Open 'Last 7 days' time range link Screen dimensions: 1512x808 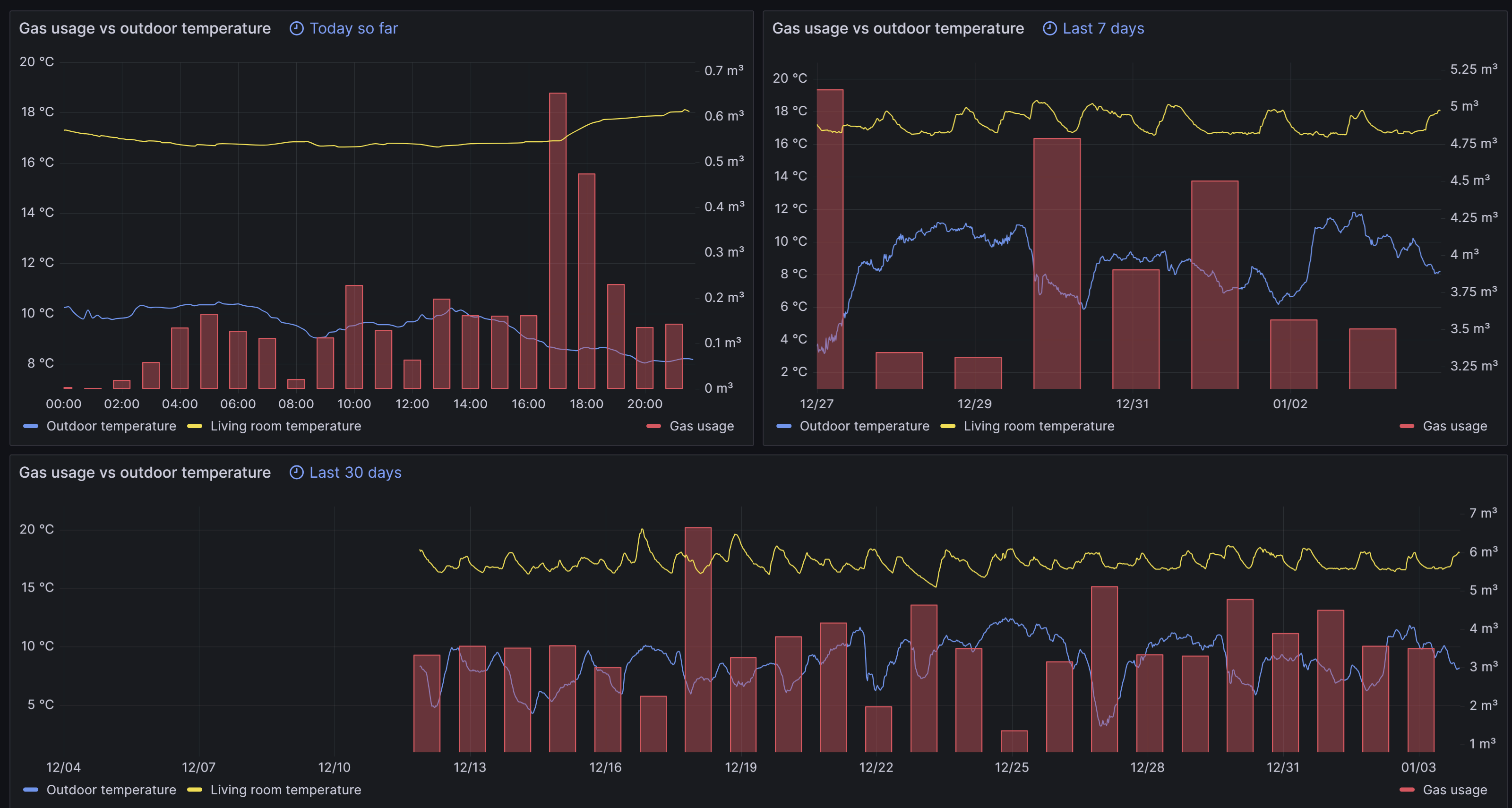1103,28
